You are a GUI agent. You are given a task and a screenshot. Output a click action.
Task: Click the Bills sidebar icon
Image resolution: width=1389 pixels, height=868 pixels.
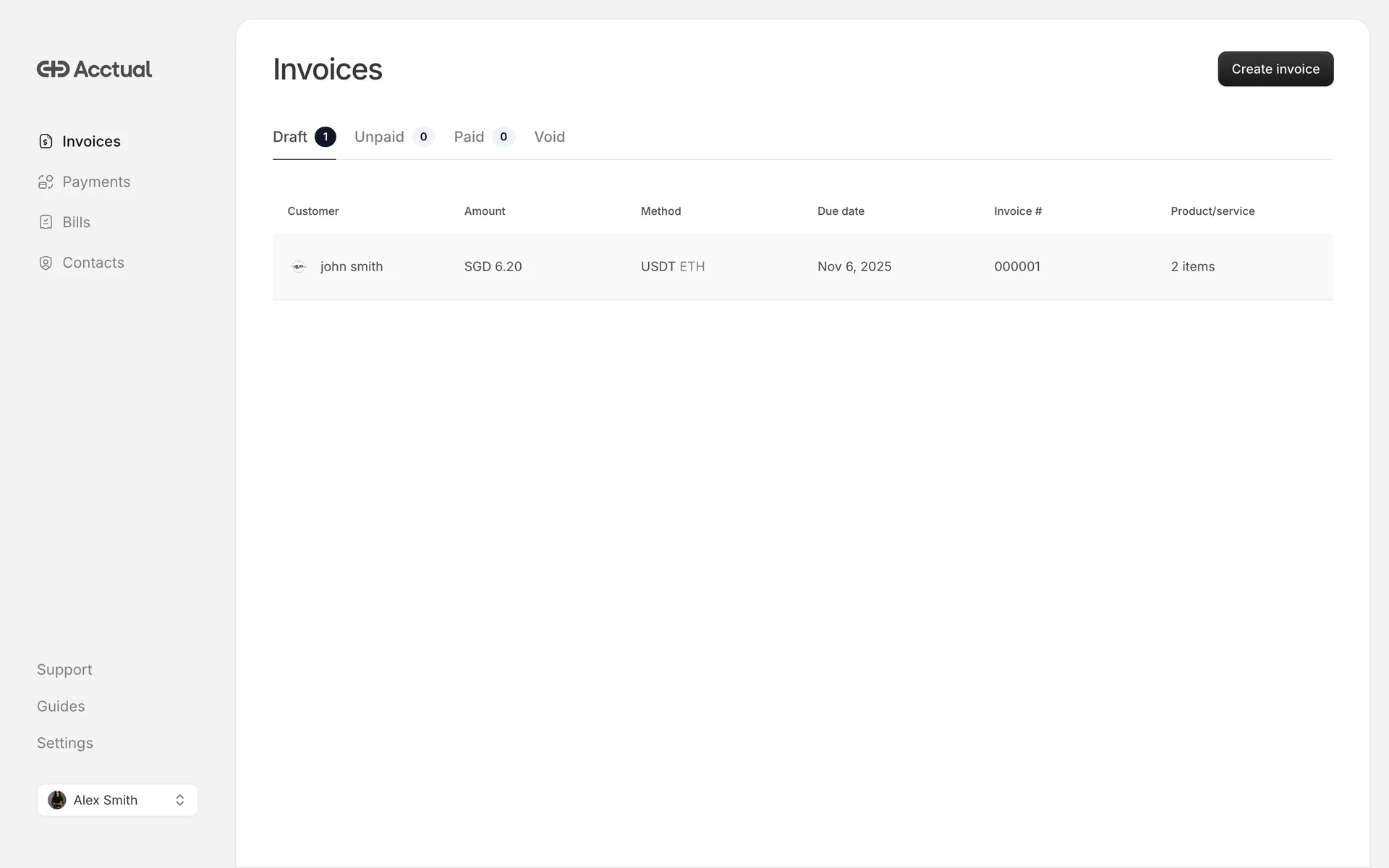click(46, 222)
